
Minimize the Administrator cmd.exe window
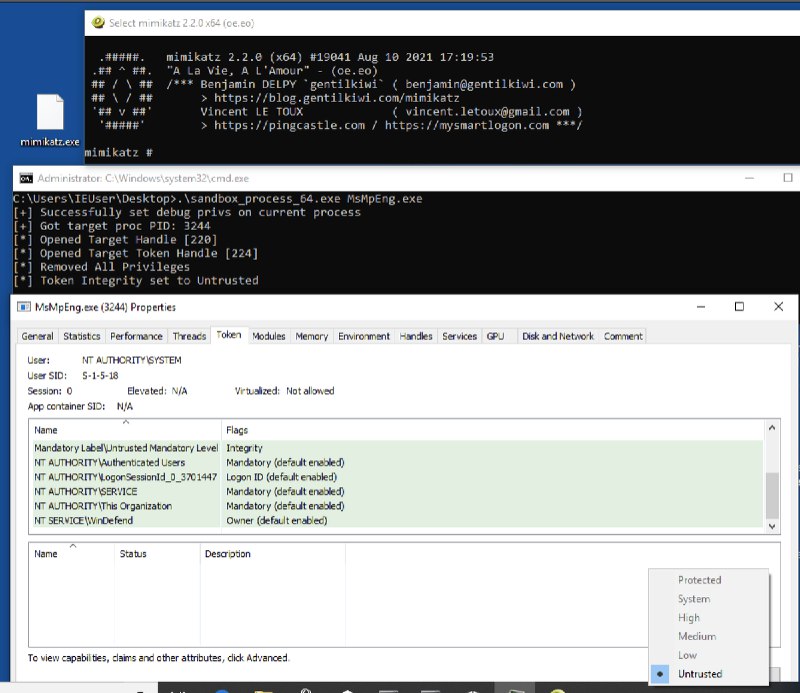click(x=749, y=178)
